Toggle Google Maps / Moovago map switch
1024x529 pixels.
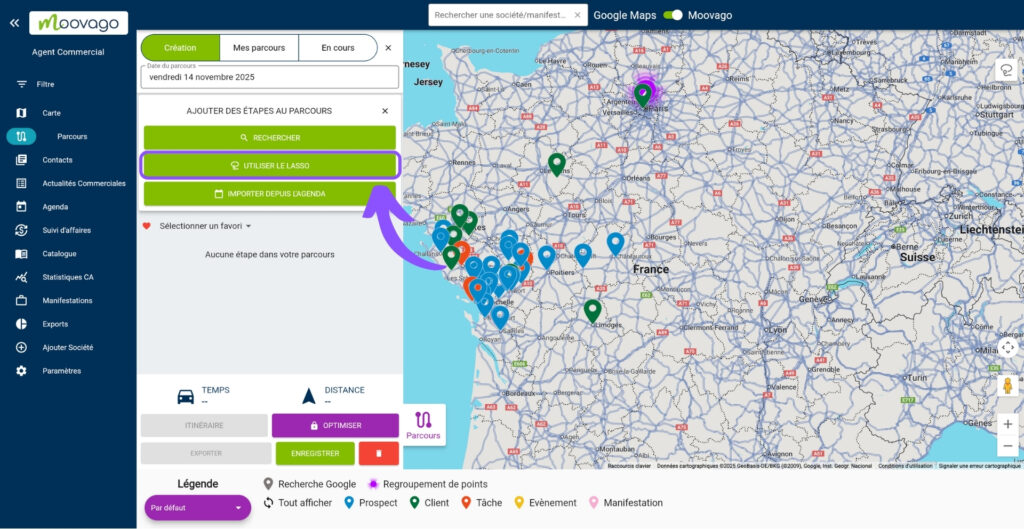point(673,15)
